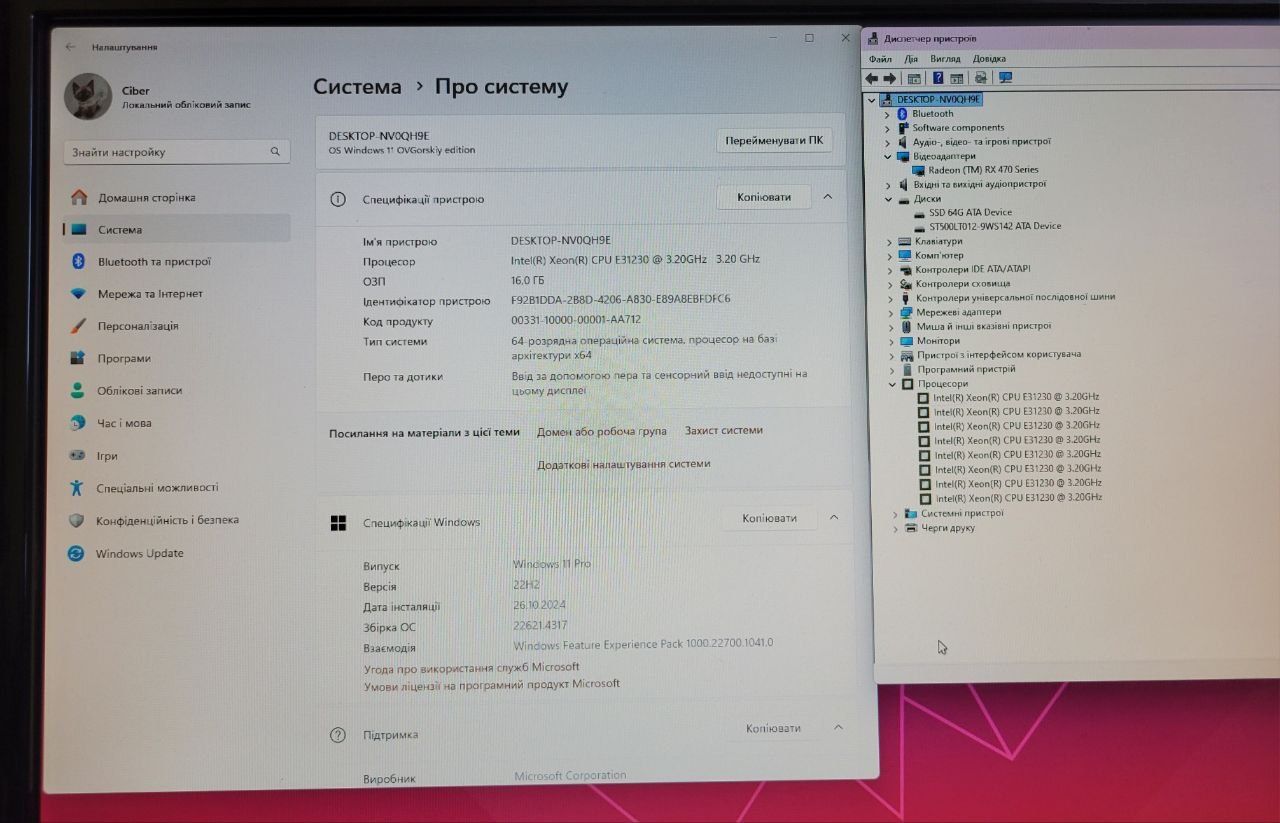This screenshot has width=1280, height=823.
Task: Open the Довідка menu in Device Manager
Action: click(x=990, y=59)
